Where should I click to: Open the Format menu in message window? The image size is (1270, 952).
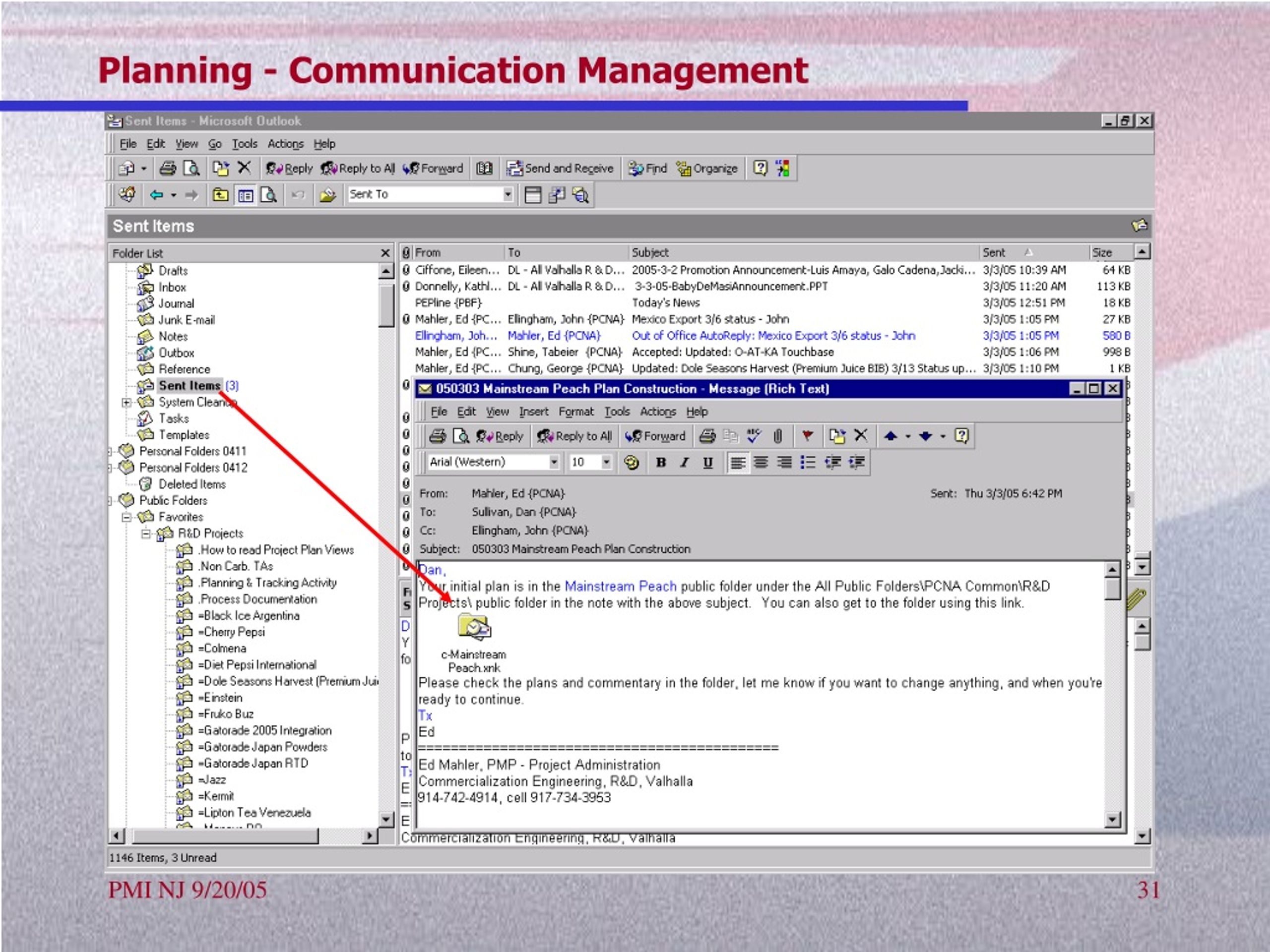[576, 412]
